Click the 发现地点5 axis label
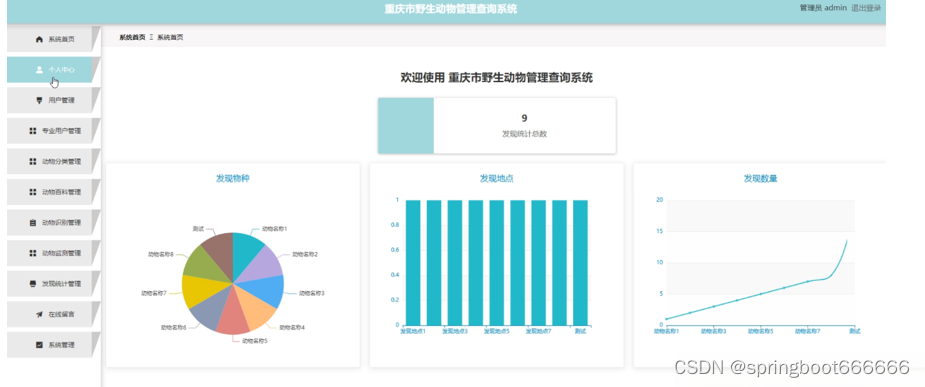Screen dimensions: 925x387 (x=497, y=332)
